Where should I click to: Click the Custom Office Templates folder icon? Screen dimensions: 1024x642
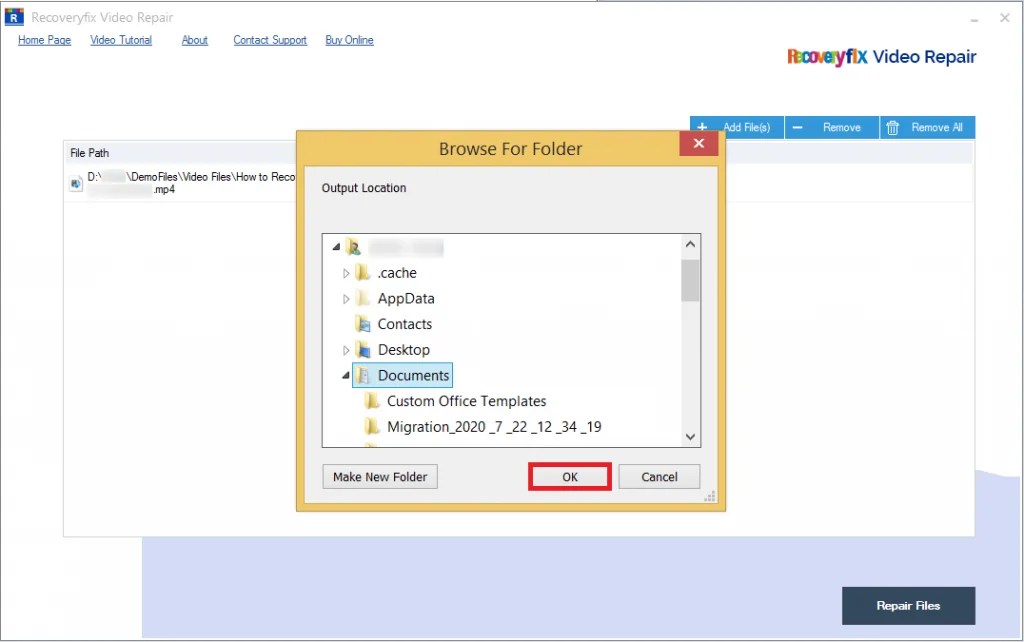tap(372, 401)
